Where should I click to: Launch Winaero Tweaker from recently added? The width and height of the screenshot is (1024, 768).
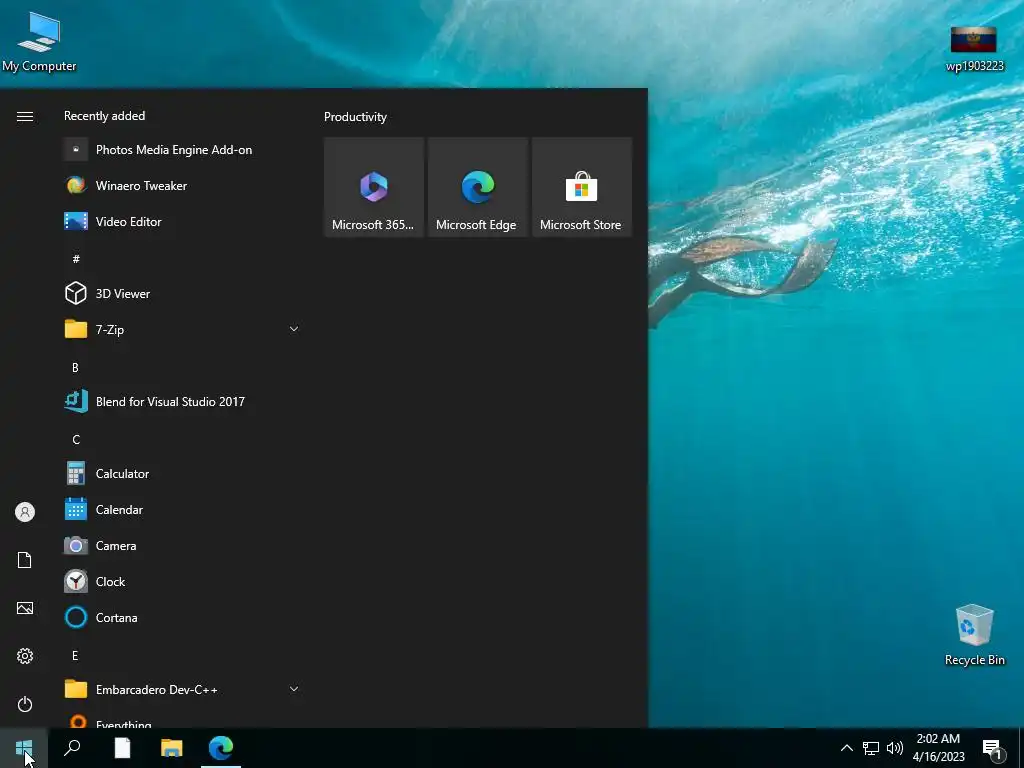click(x=183, y=185)
